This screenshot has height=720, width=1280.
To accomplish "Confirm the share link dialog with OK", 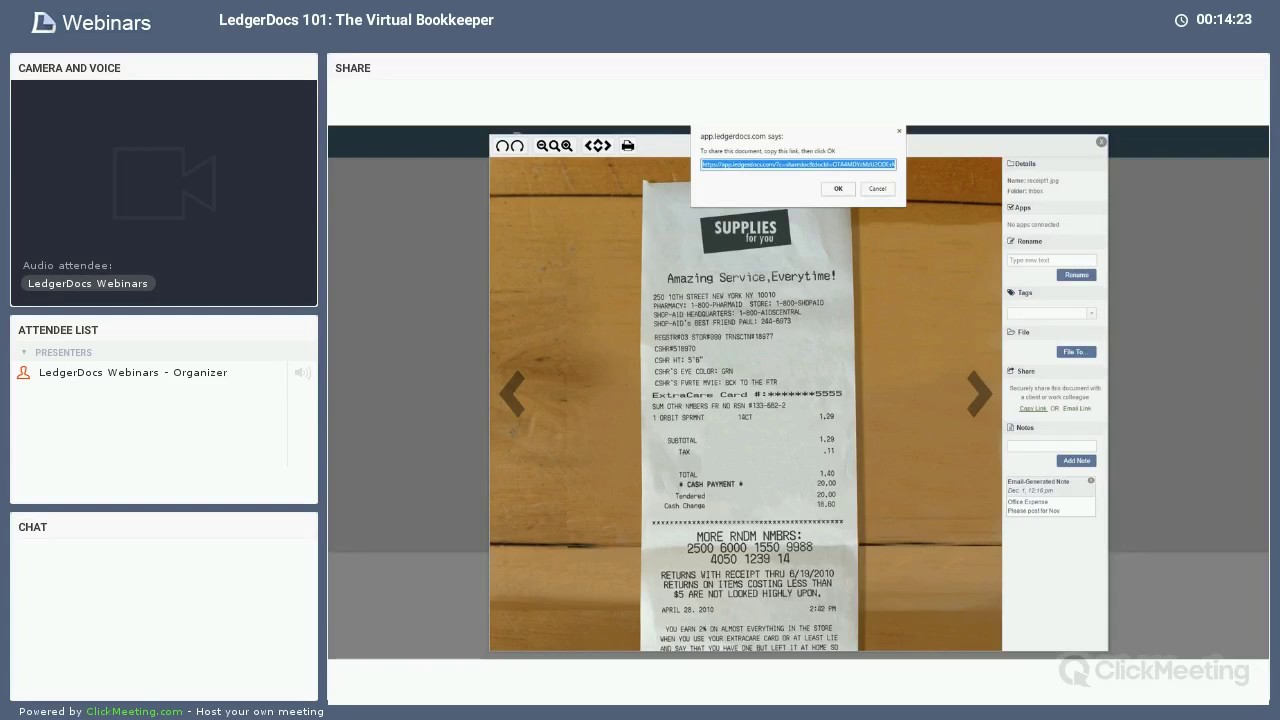I will 838,189.
